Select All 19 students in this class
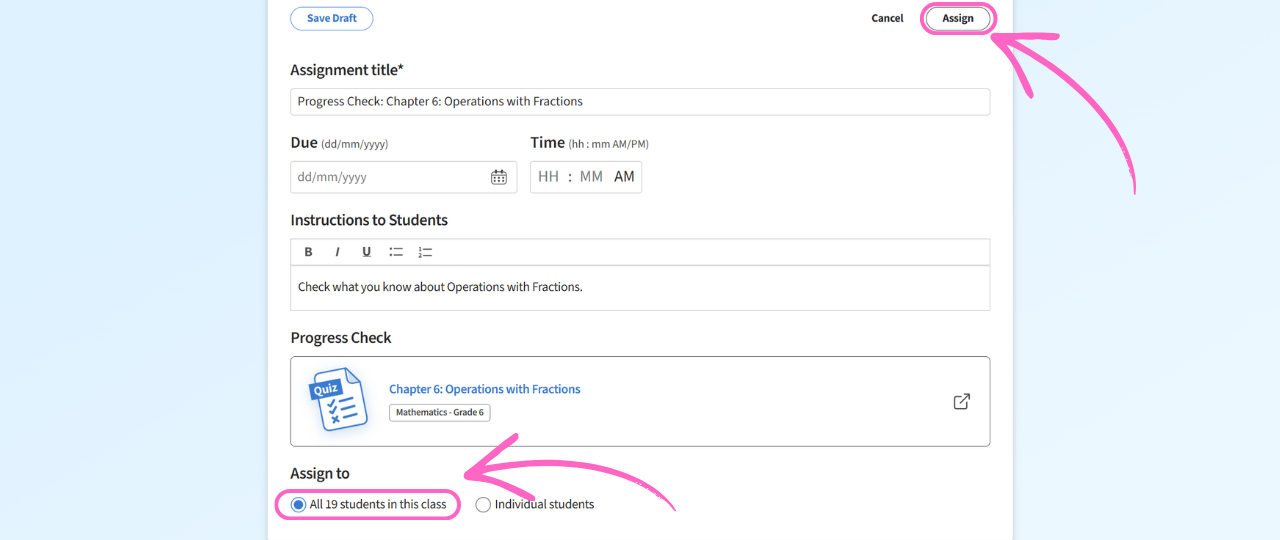The image size is (1280, 540). 369,505
